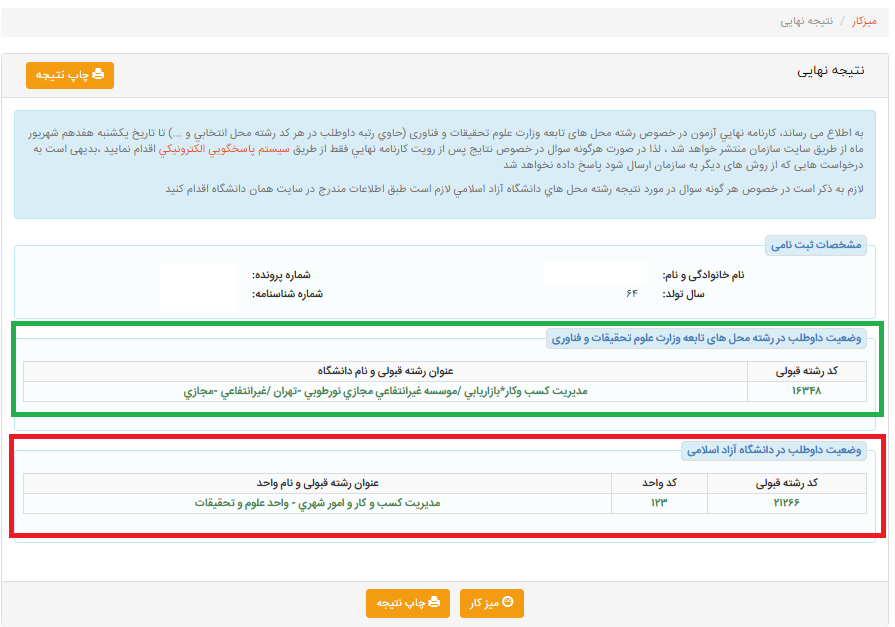
Task: Select the unit code cell ۱۲۳
Action: pos(659,503)
